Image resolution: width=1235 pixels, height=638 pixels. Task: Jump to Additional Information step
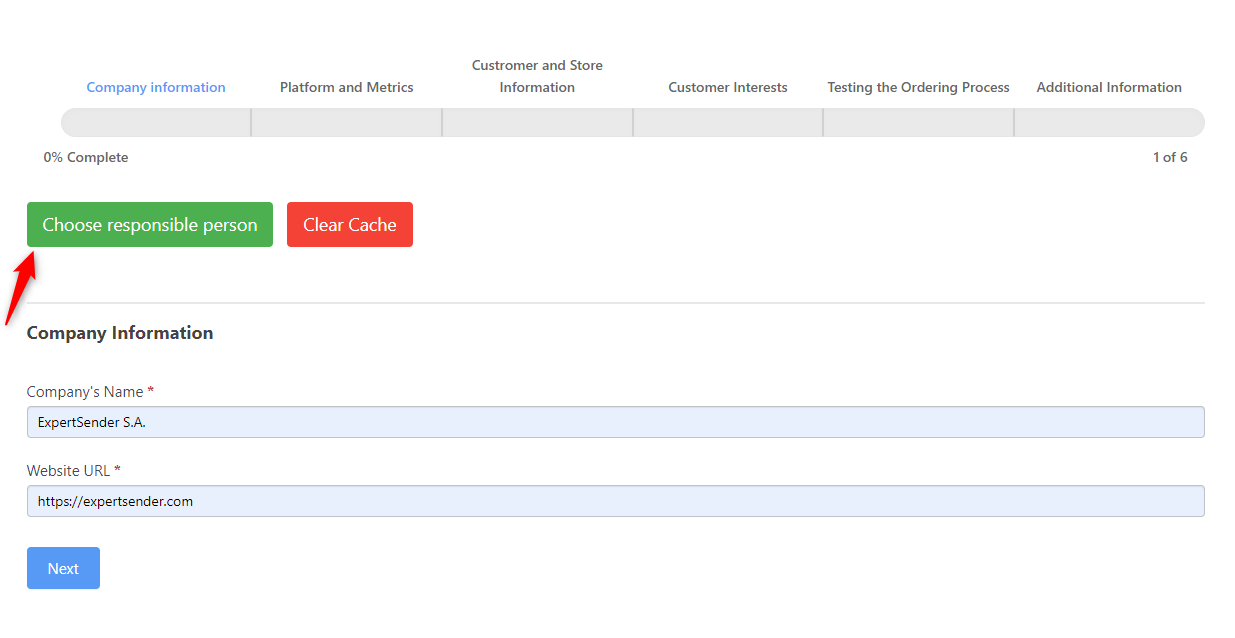click(x=1109, y=87)
